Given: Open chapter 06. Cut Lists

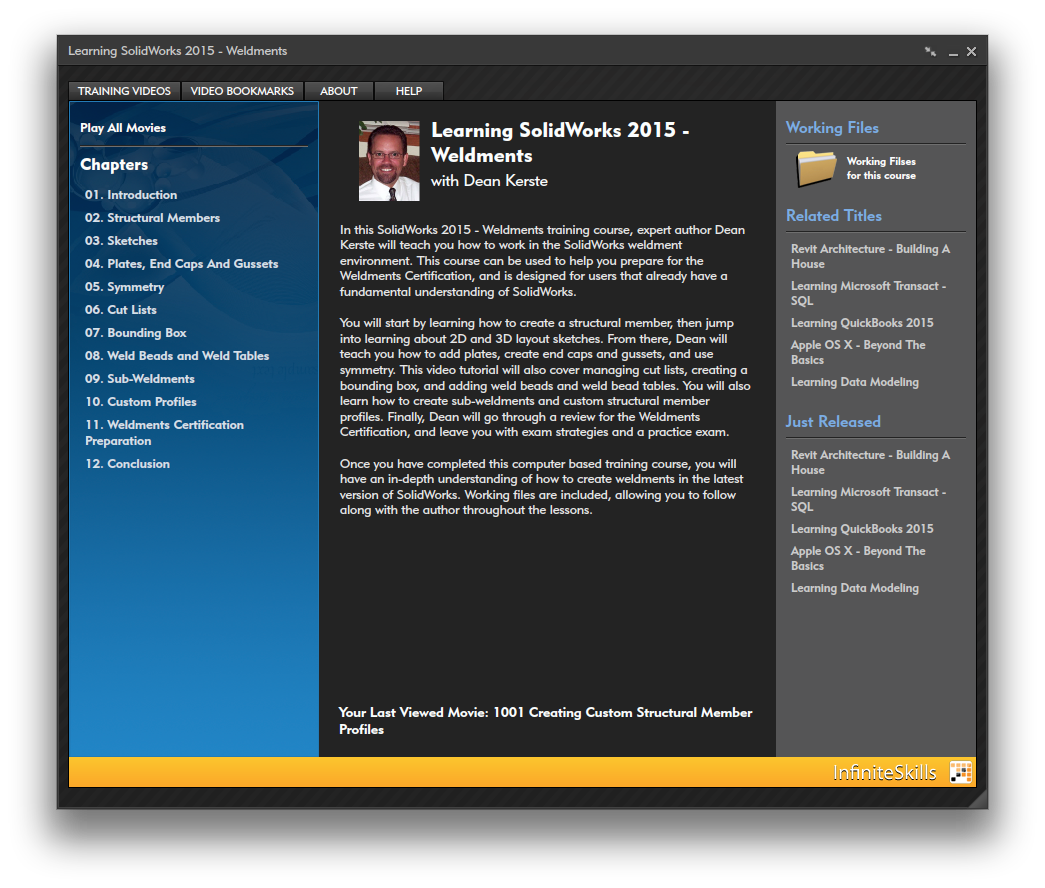Looking at the screenshot, I should (x=121, y=310).
